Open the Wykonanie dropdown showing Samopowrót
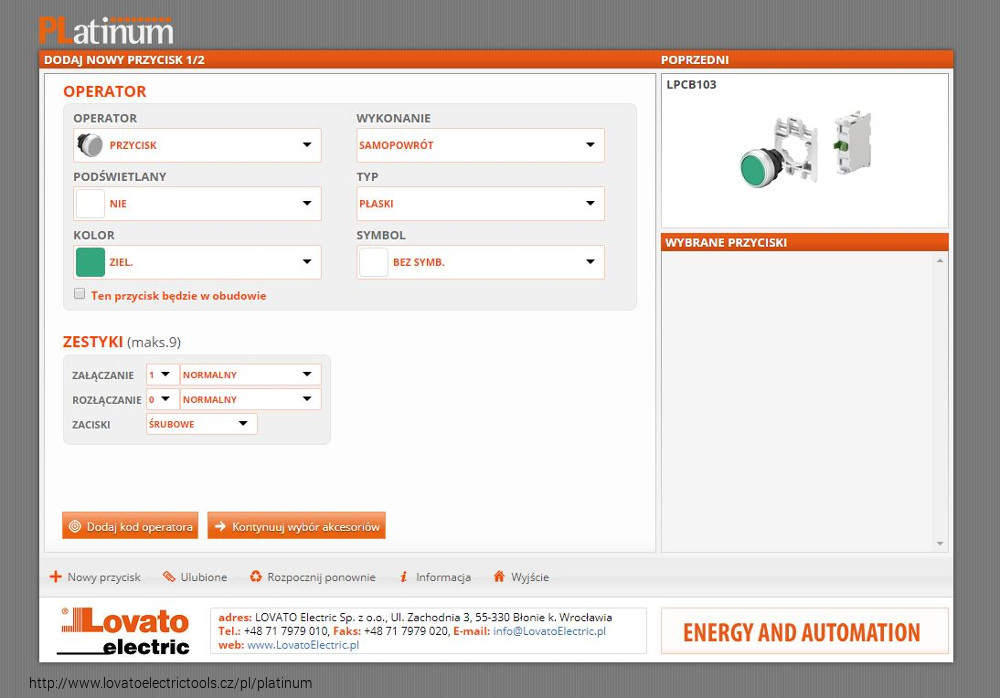 (x=480, y=145)
